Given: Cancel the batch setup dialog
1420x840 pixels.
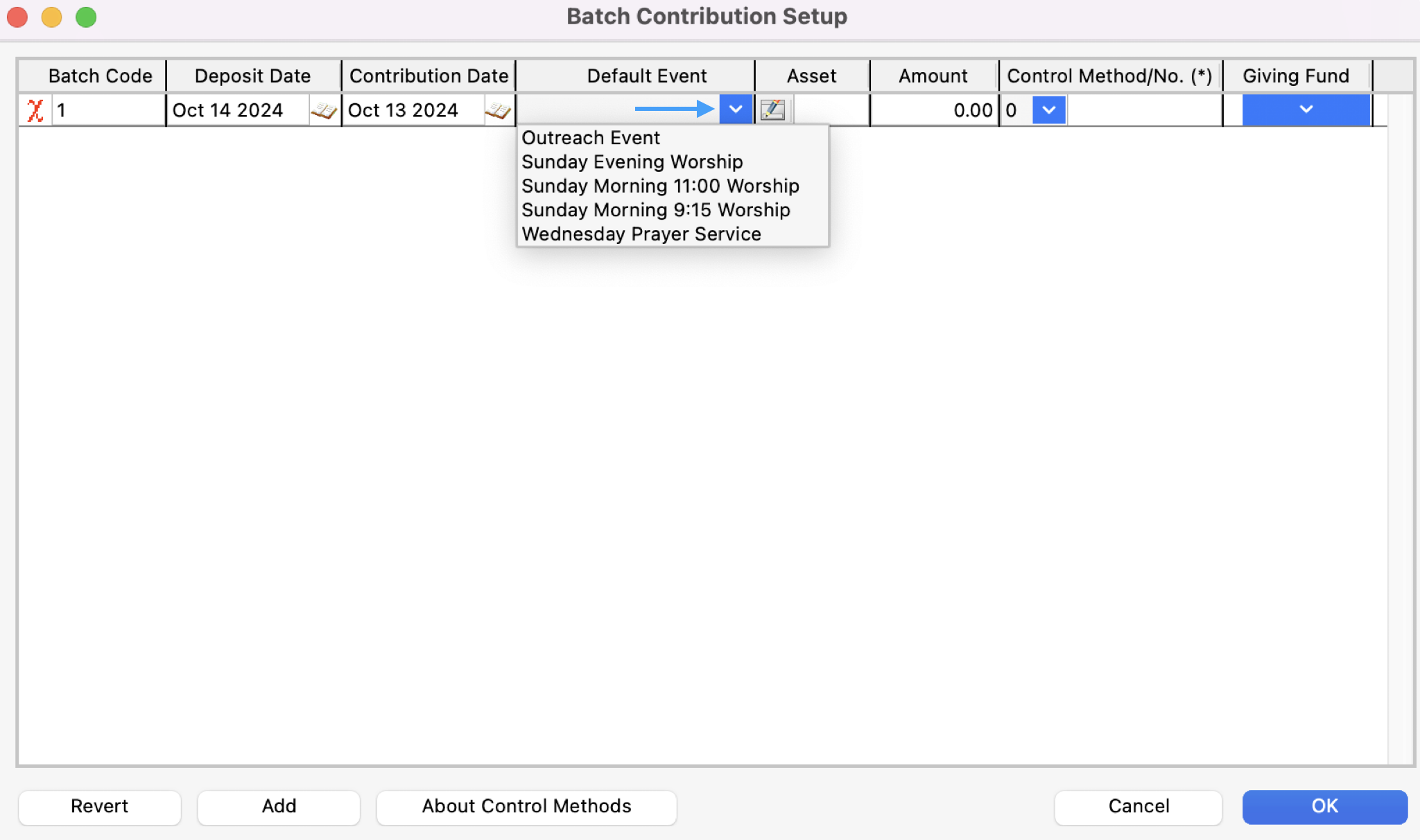Looking at the screenshot, I should pyautogui.click(x=1138, y=807).
